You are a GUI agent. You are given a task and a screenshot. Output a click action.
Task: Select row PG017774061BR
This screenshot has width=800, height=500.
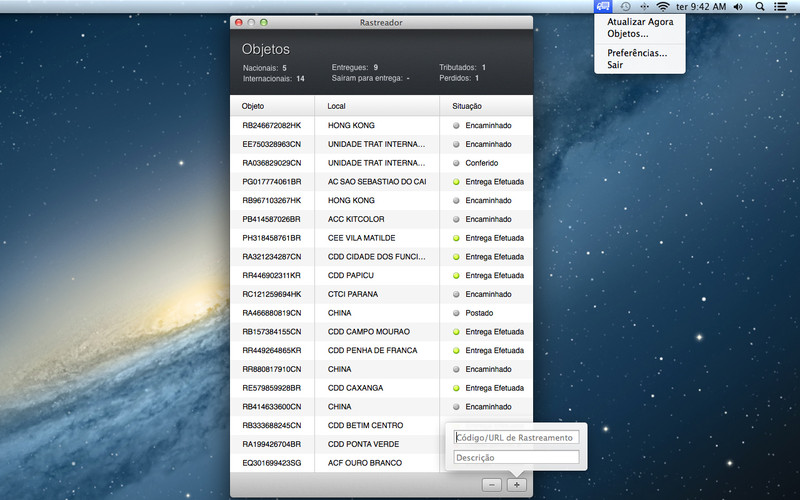tap(382, 182)
